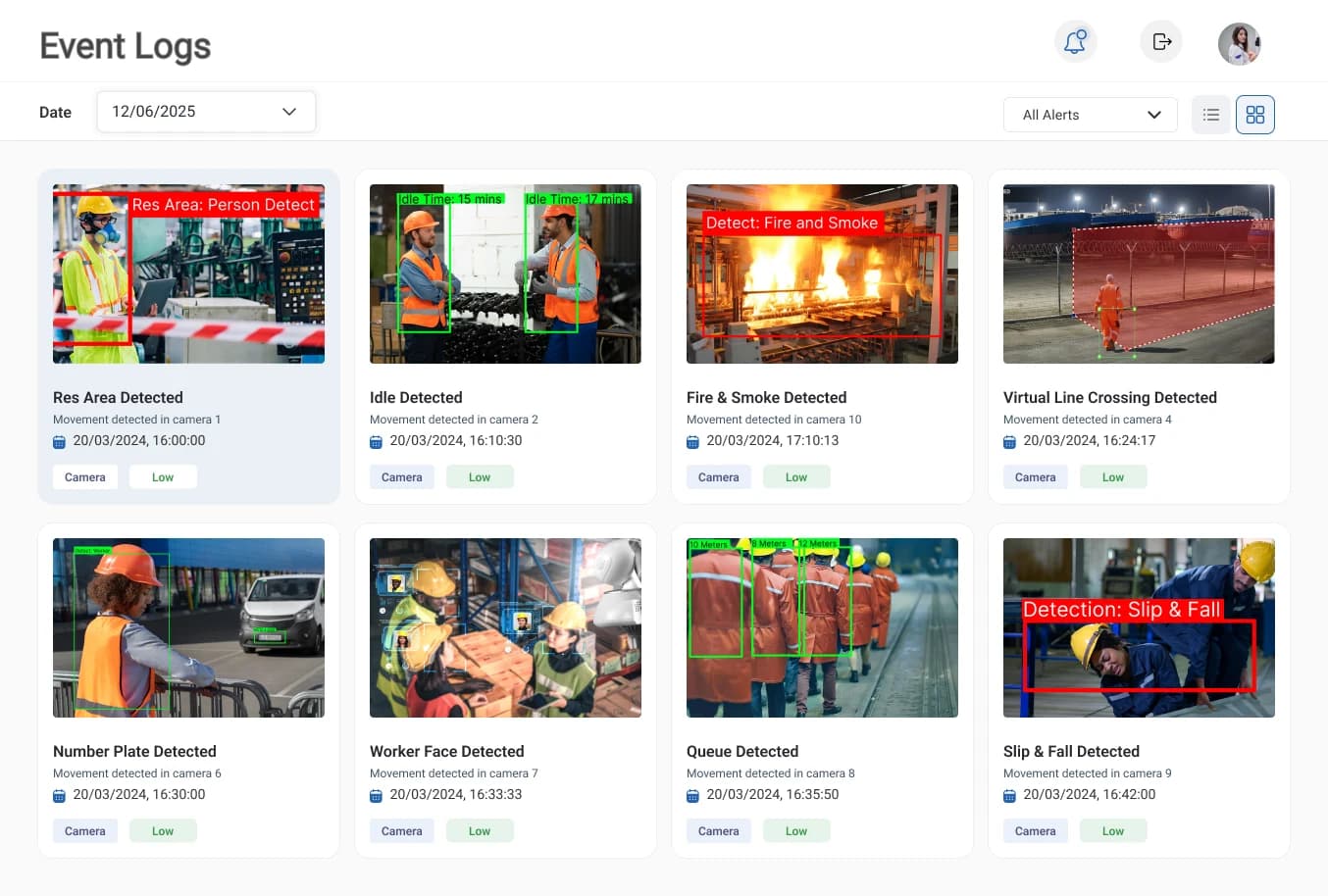Open the Virtual Line Crossing Detected event
The image size is (1328, 896).
[x=1110, y=397]
